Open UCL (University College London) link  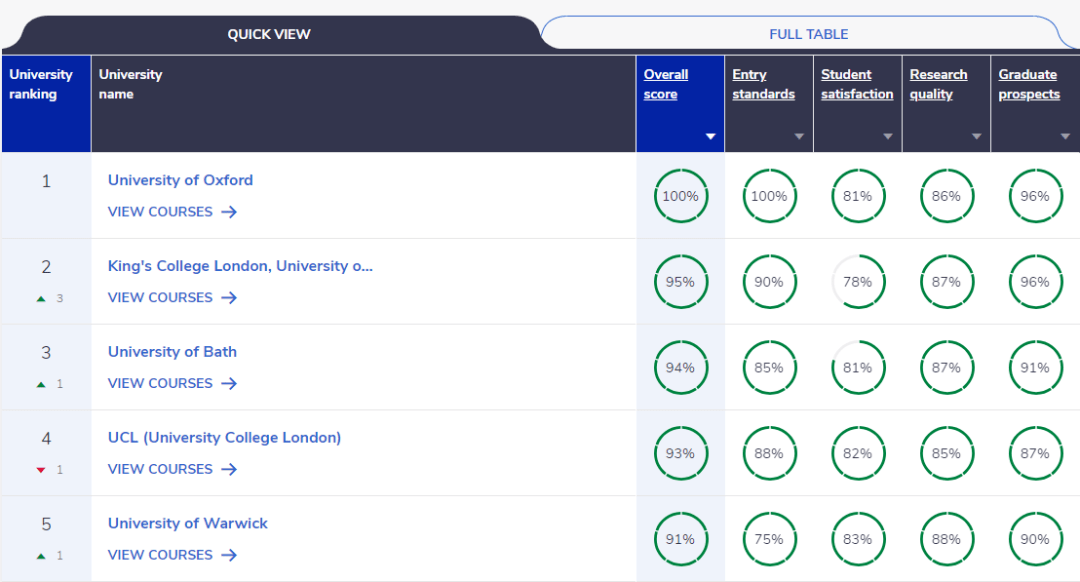click(225, 437)
